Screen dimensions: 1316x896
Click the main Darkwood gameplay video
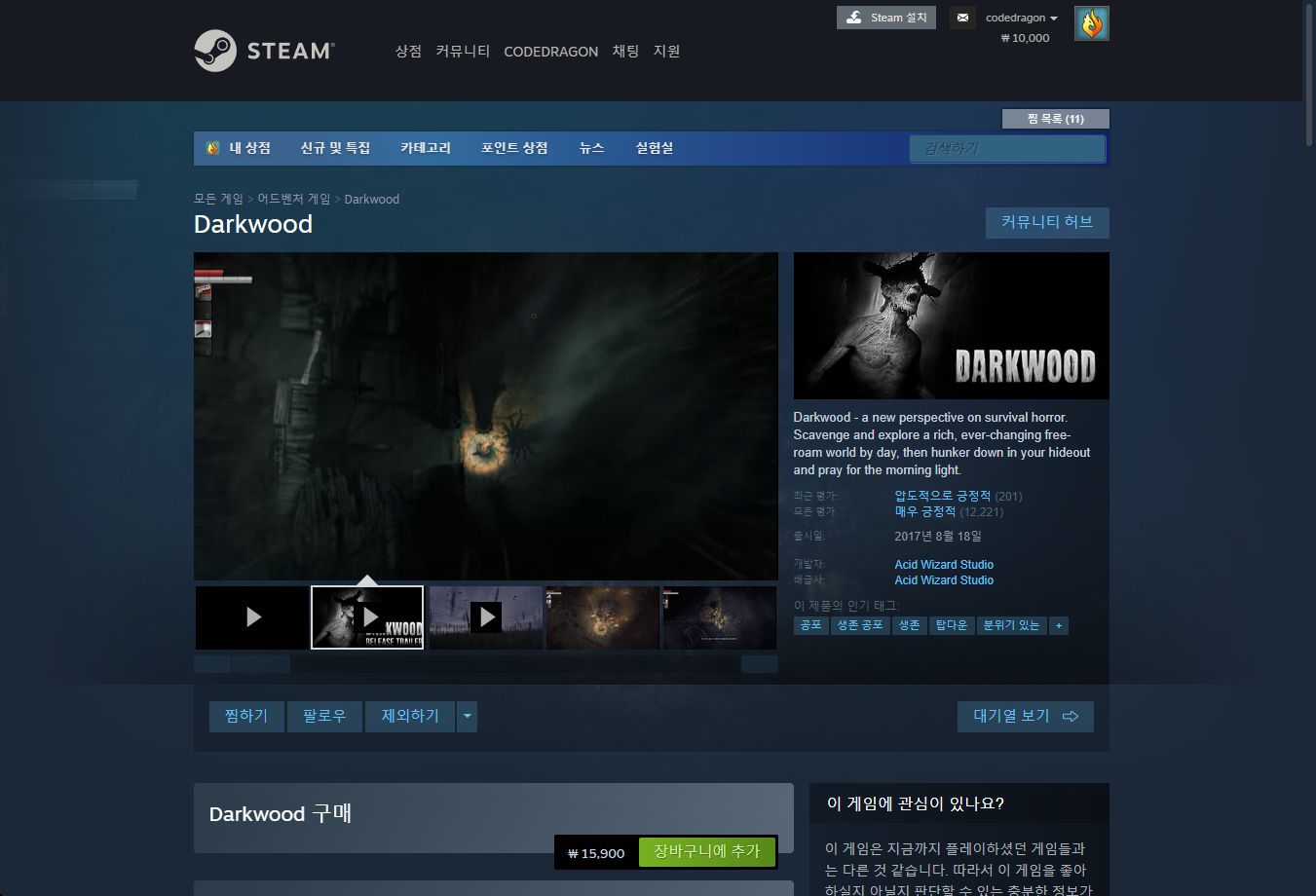[486, 416]
